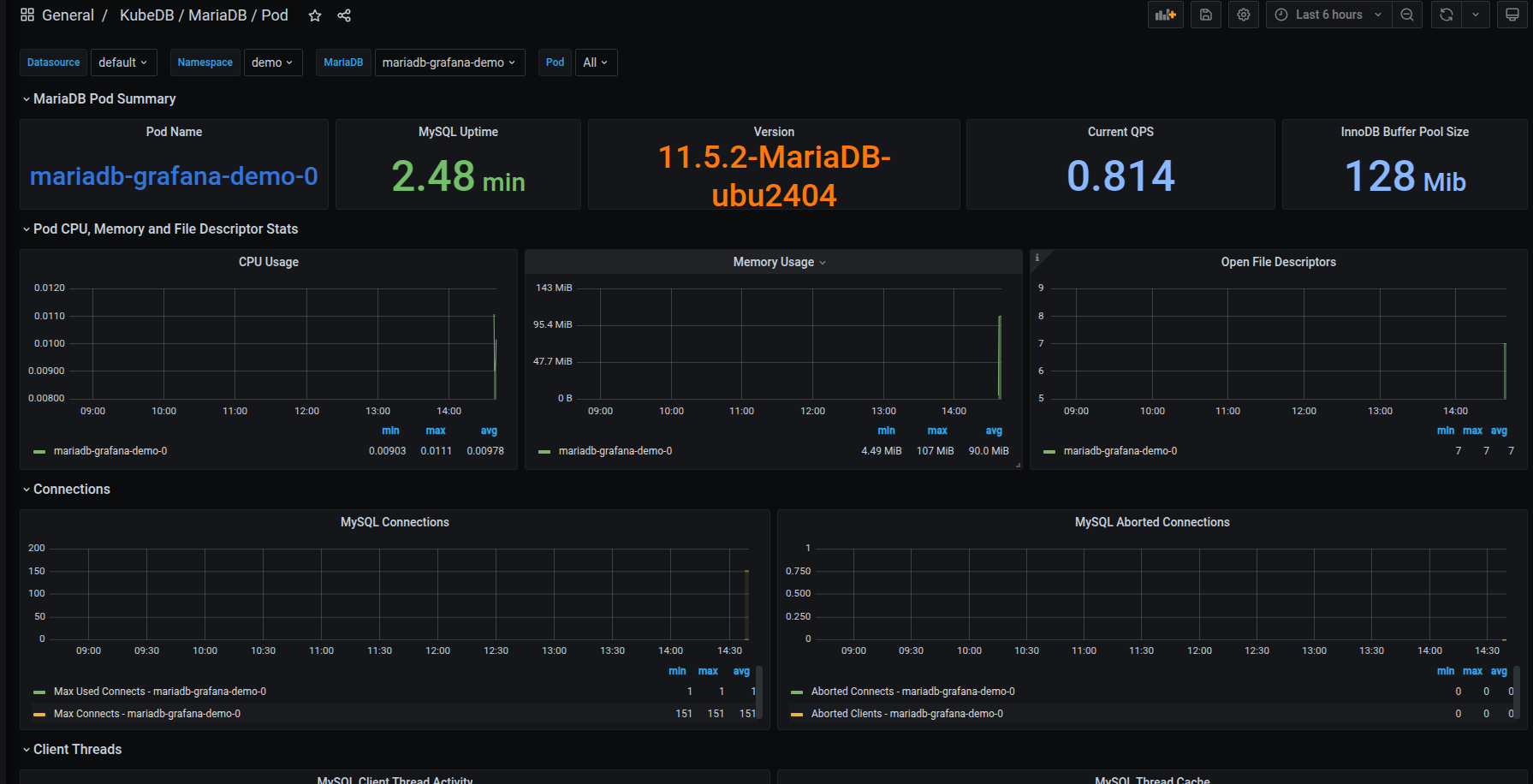1533x784 pixels.
Task: Open InnoDB Buffer Pool Size panel title
Action: click(x=1405, y=132)
